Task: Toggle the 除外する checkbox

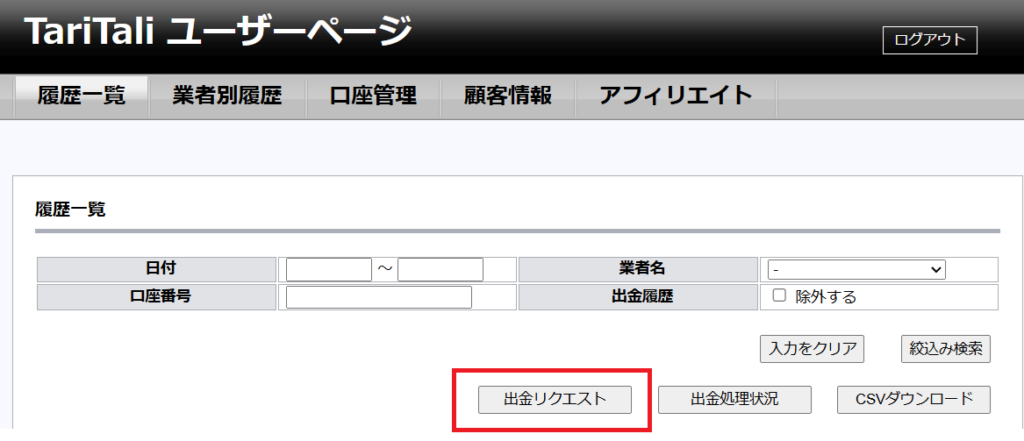Action: coord(778,295)
